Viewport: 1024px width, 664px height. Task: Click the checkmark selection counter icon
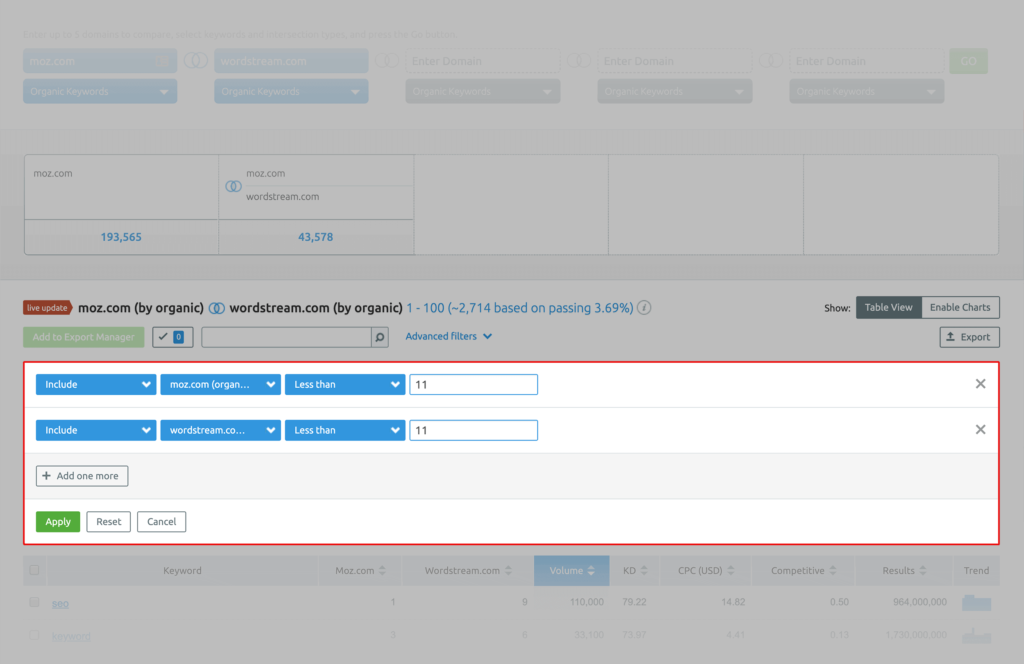[x=172, y=337]
